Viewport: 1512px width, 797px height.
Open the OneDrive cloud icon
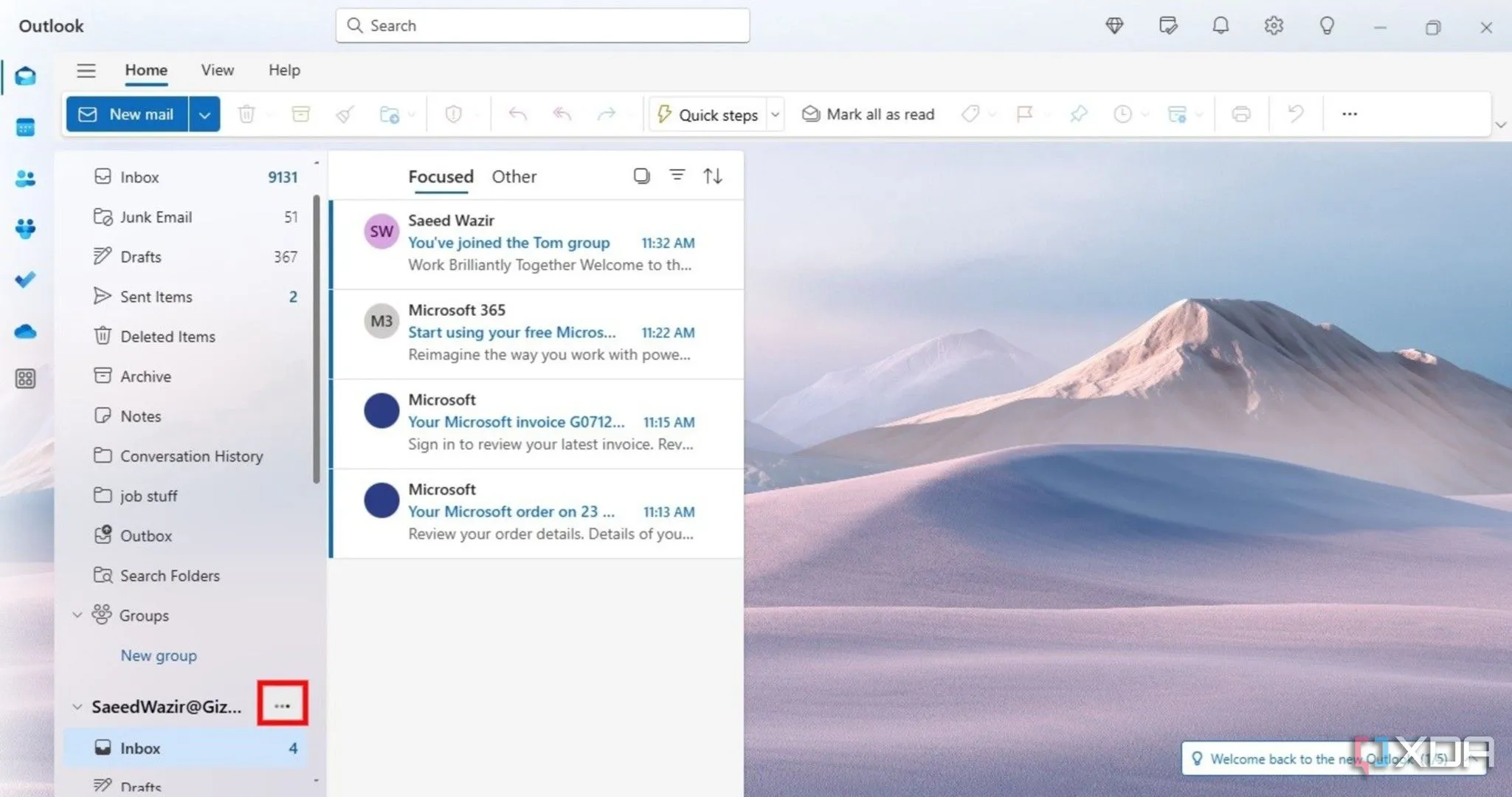coord(25,331)
